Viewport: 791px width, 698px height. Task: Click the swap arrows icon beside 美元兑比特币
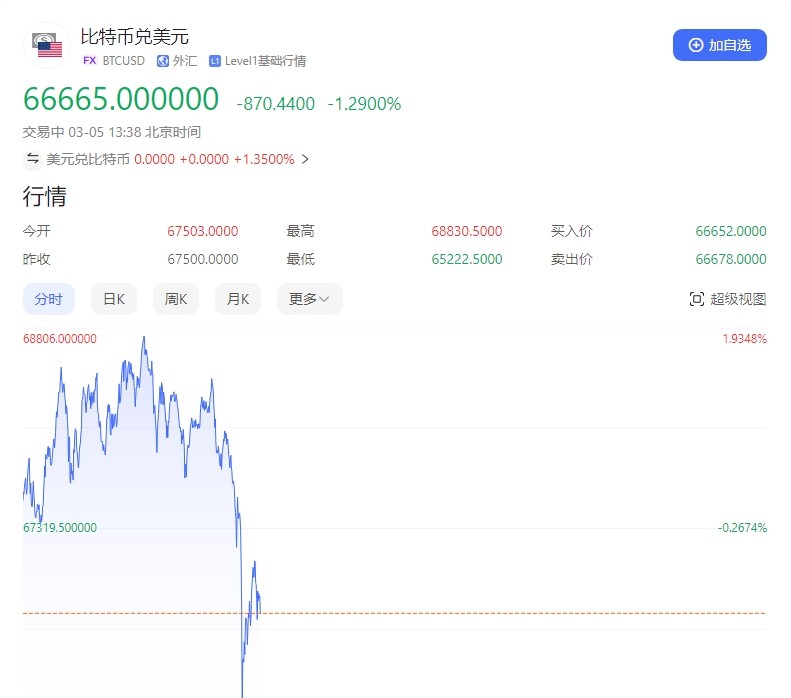coord(33,159)
